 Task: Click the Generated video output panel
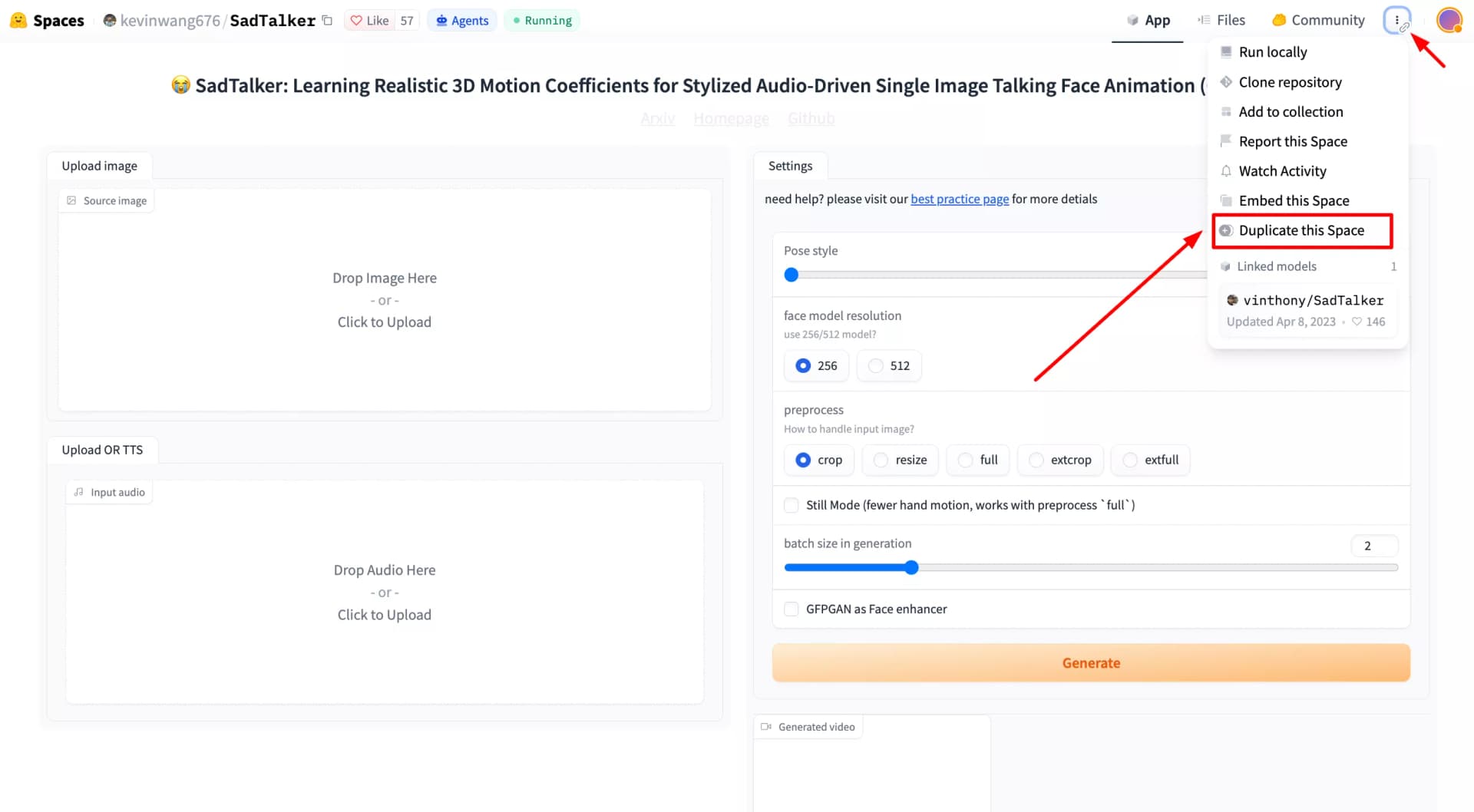click(x=872, y=764)
